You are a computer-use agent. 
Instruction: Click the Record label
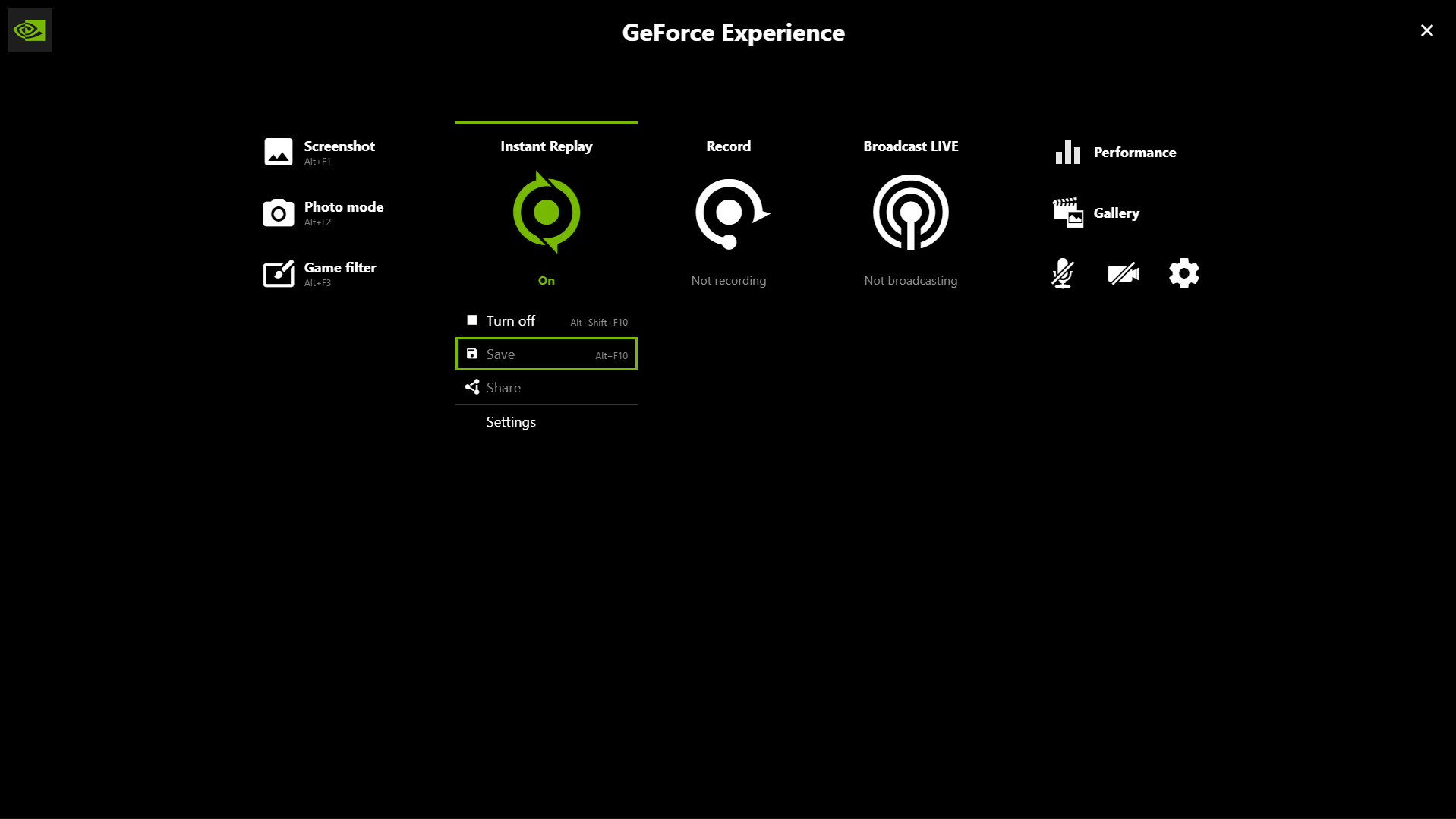coord(729,146)
